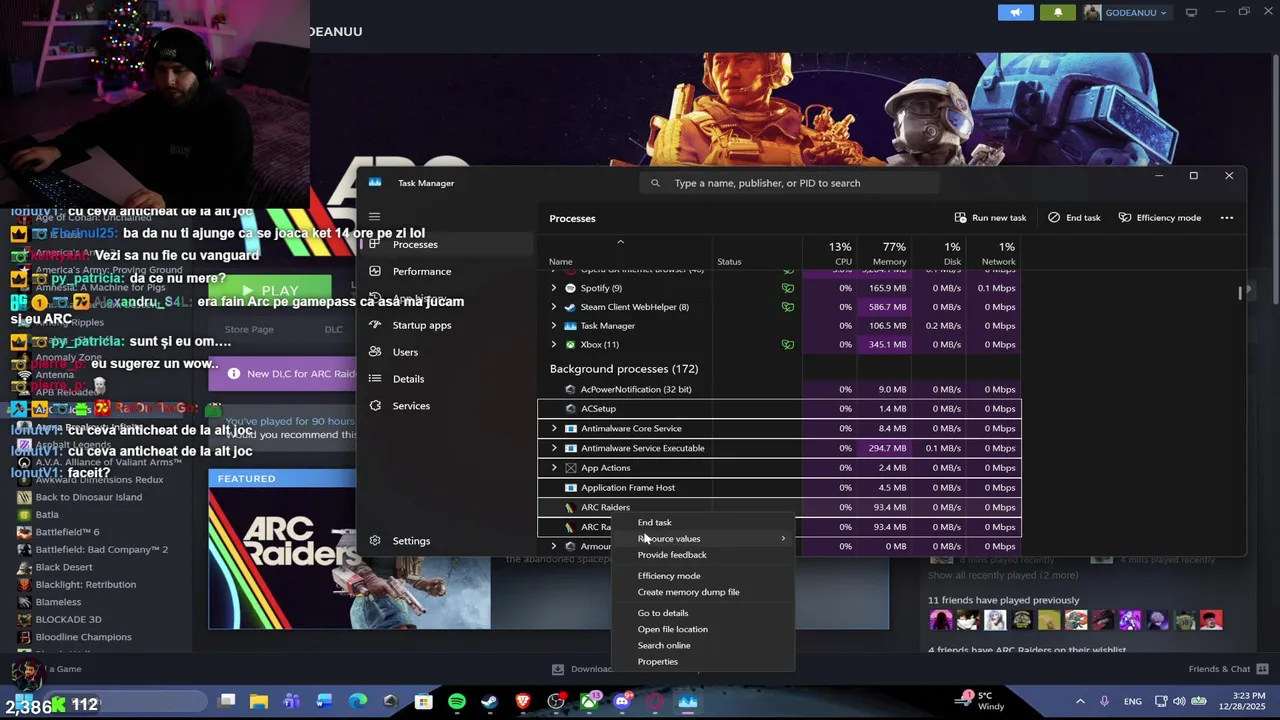Click the Steam announcements megaphone icon

(1015, 12)
